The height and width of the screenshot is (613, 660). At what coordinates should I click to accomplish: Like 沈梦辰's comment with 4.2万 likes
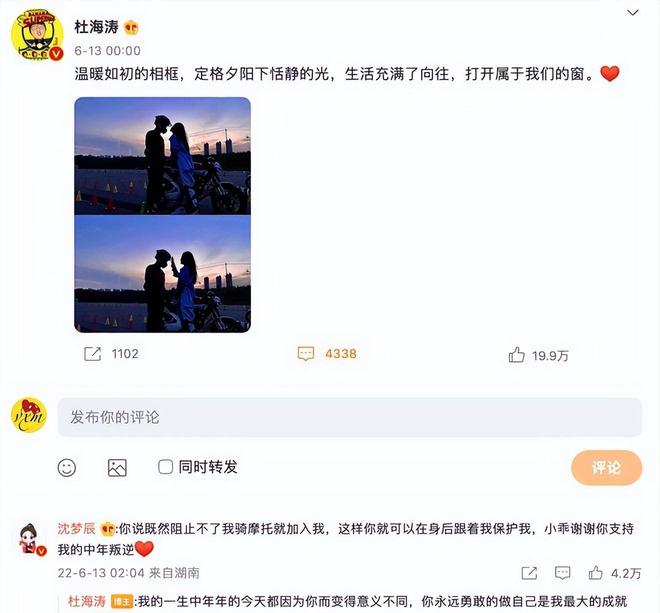[596, 573]
